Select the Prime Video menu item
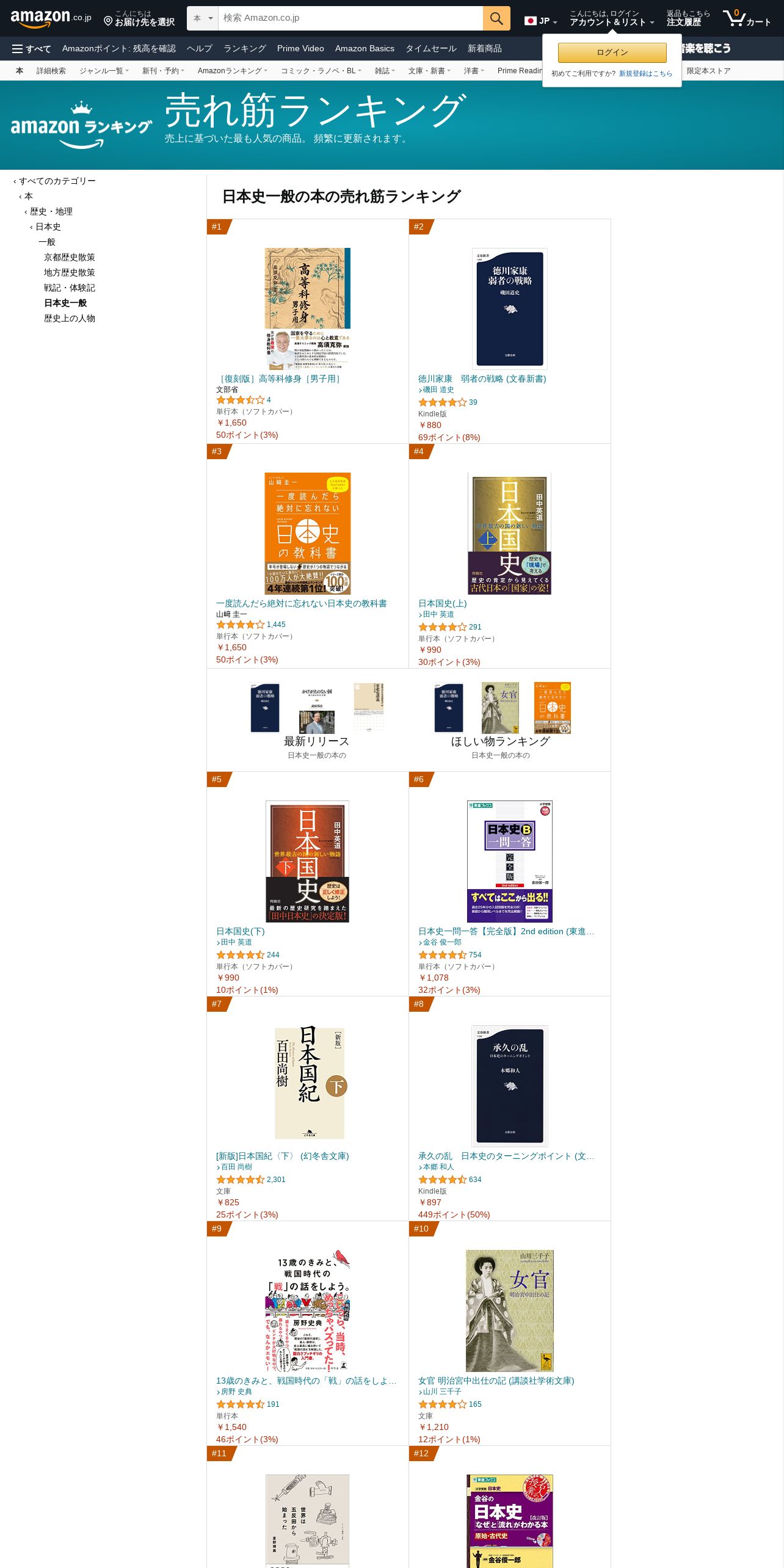 tap(300, 49)
